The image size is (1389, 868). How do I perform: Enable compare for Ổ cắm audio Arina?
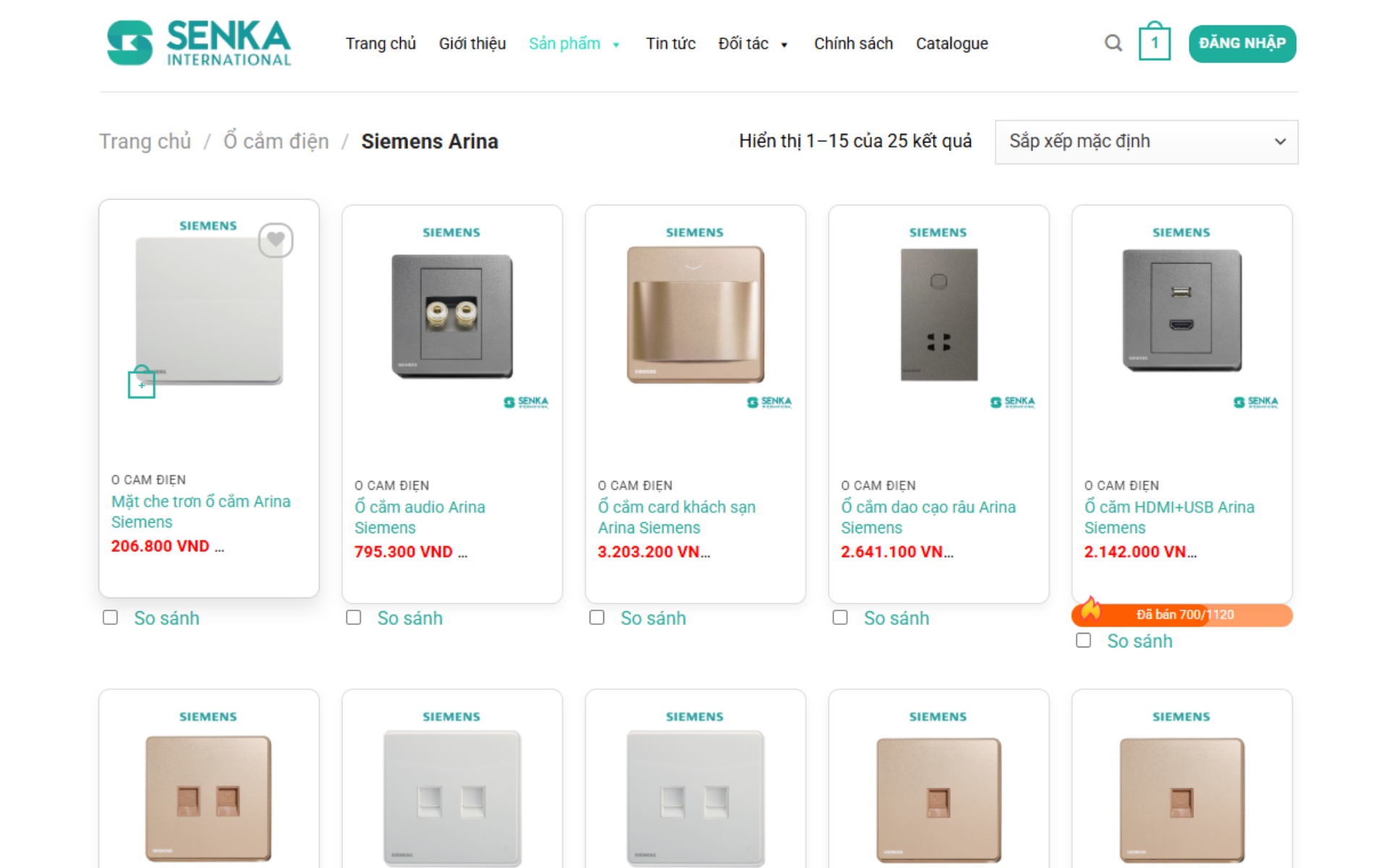353,617
